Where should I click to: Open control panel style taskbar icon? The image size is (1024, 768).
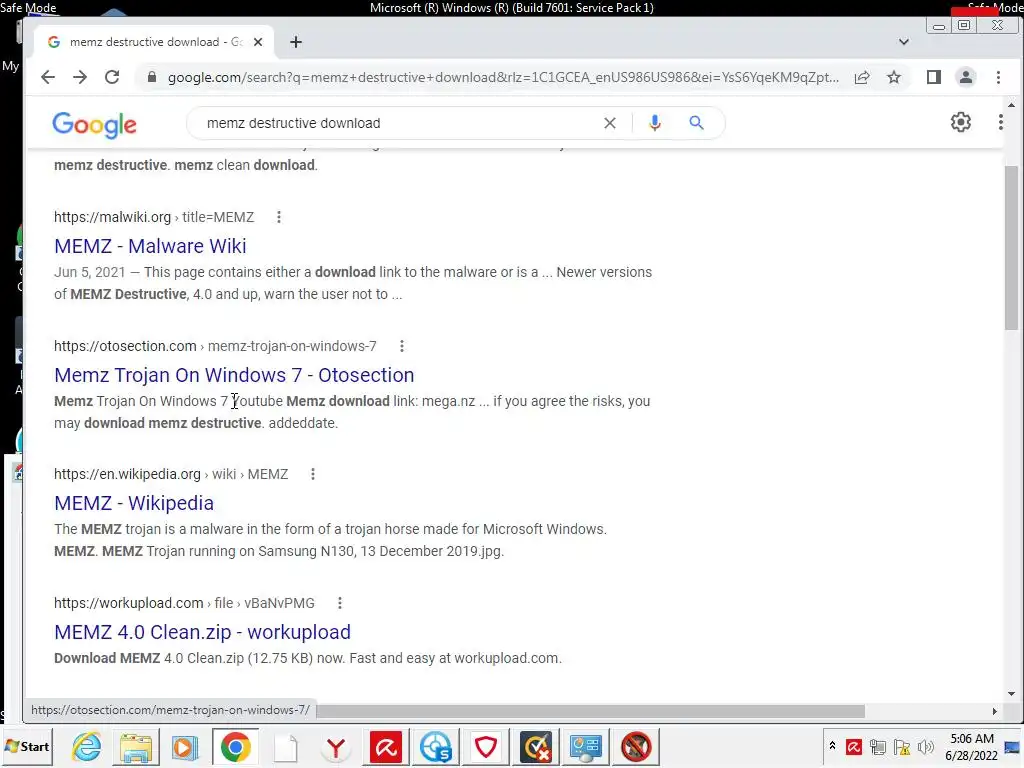pyautogui.click(x=586, y=746)
